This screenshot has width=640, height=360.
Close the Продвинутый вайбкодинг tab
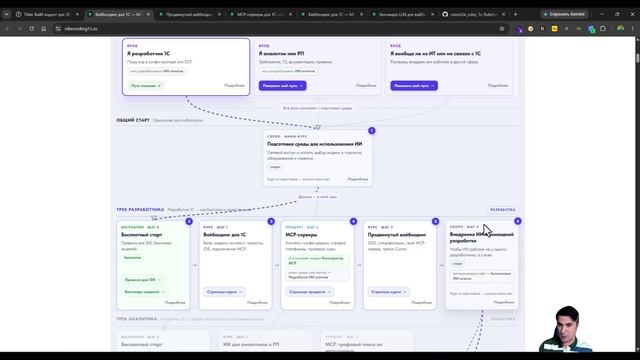click(219, 14)
